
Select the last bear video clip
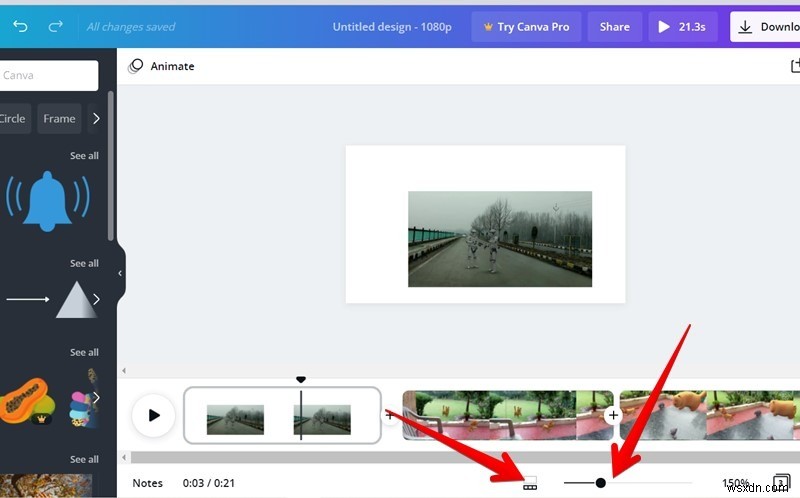click(710, 415)
